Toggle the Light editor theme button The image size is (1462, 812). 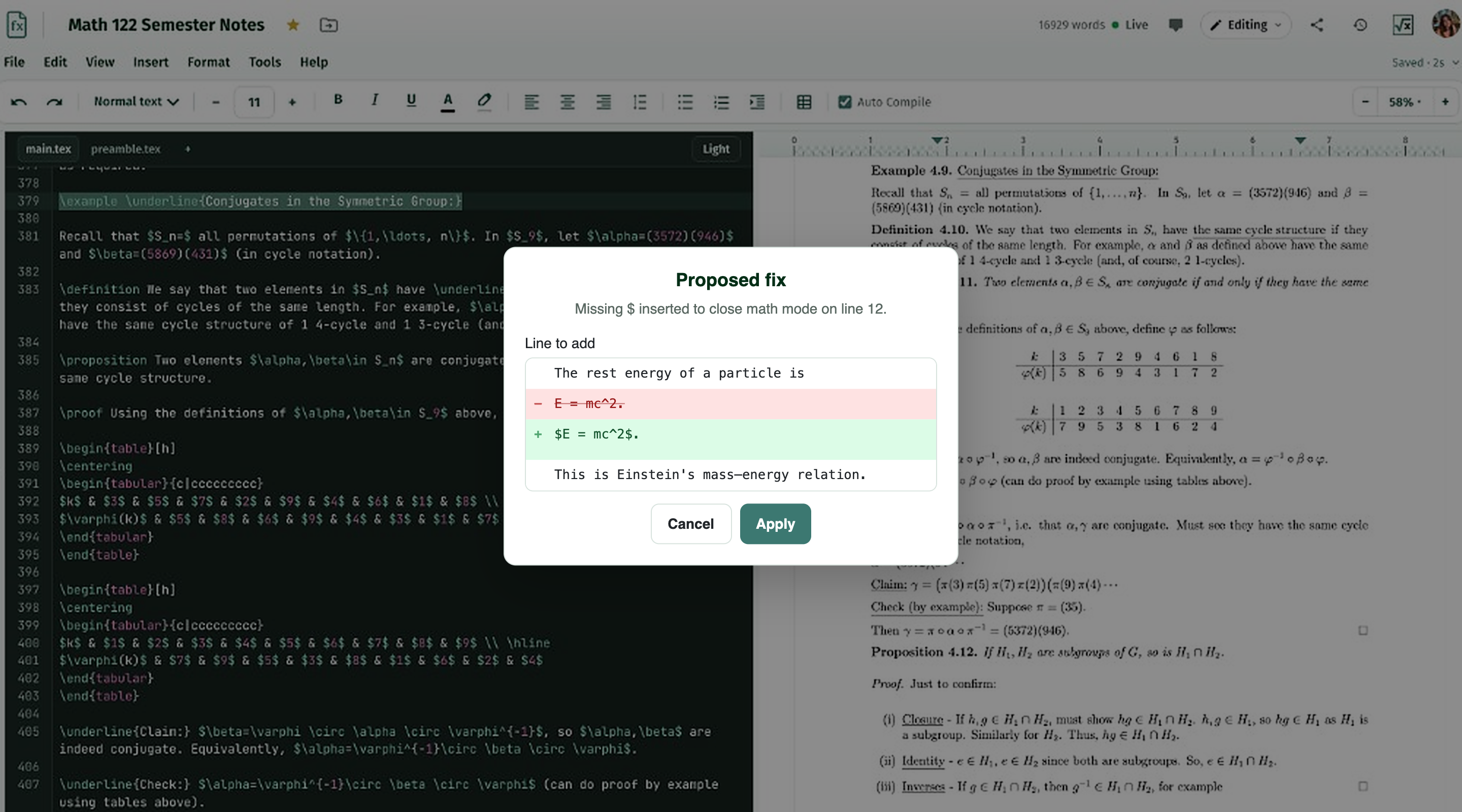click(715, 149)
